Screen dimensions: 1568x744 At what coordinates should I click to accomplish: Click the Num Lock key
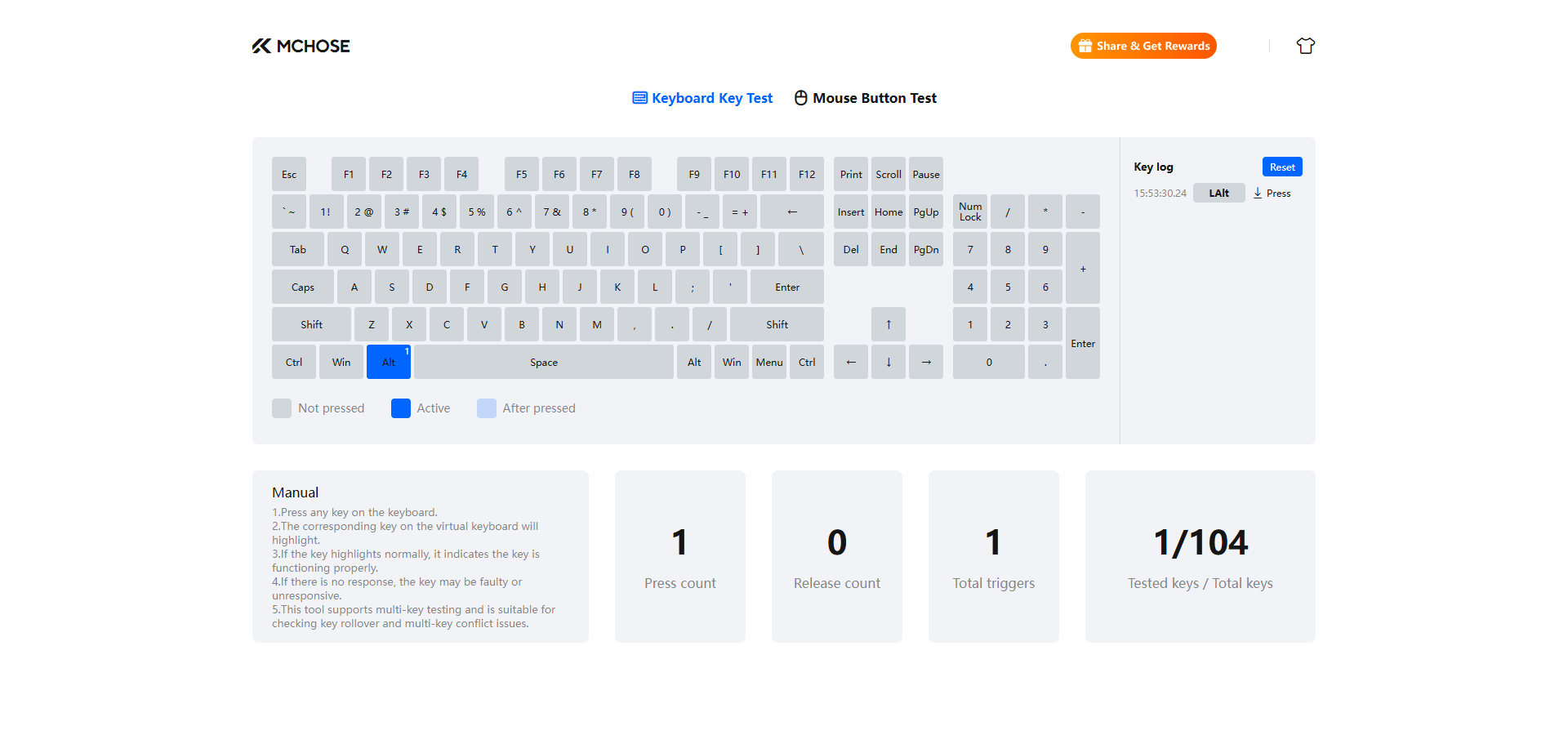point(970,212)
